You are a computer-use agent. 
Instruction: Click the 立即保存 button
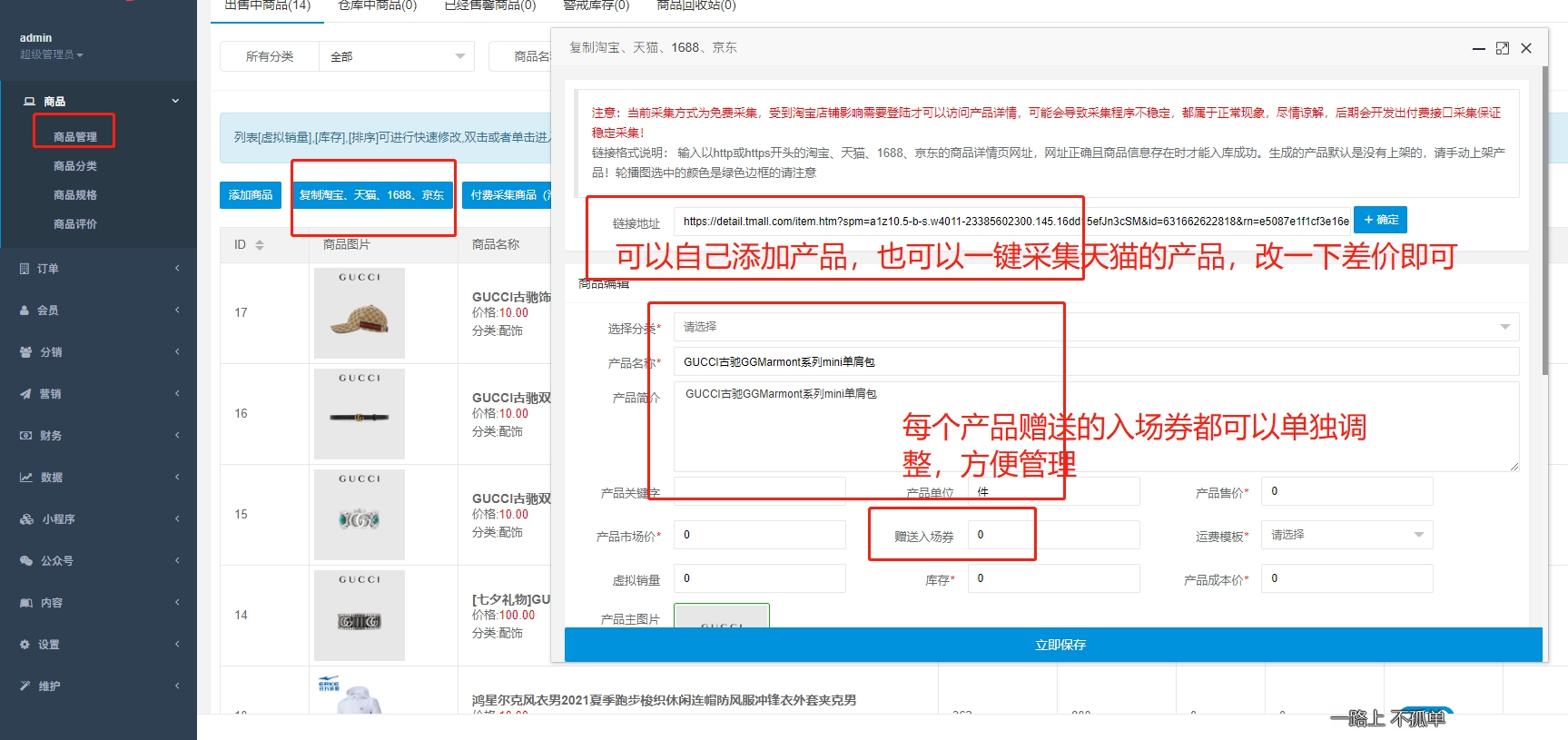(x=1053, y=645)
